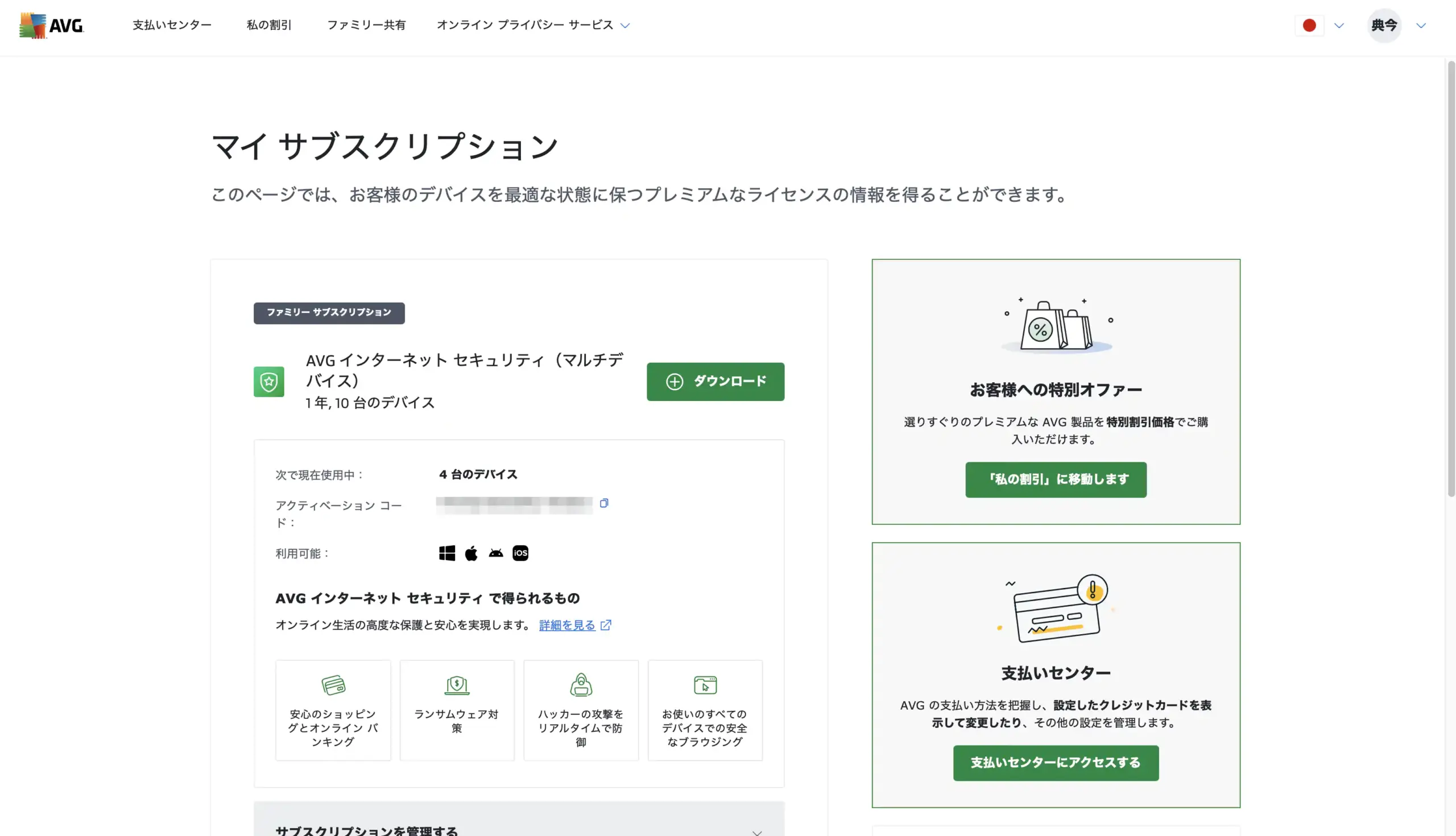The height and width of the screenshot is (836, 1456).
Task: Click the green ダウンロード button
Action: pyautogui.click(x=715, y=382)
